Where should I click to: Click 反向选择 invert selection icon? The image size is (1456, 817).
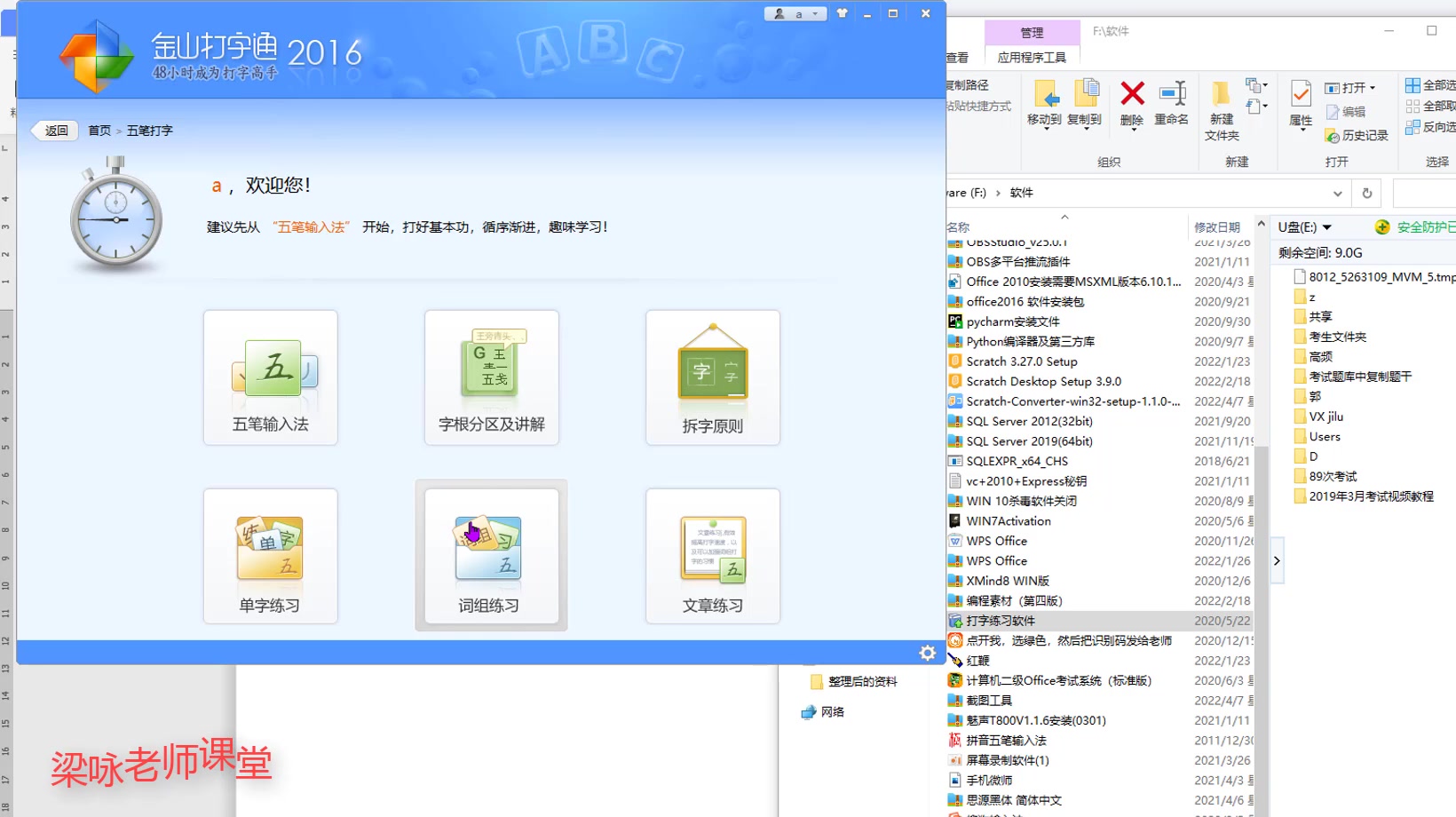[x=1412, y=127]
